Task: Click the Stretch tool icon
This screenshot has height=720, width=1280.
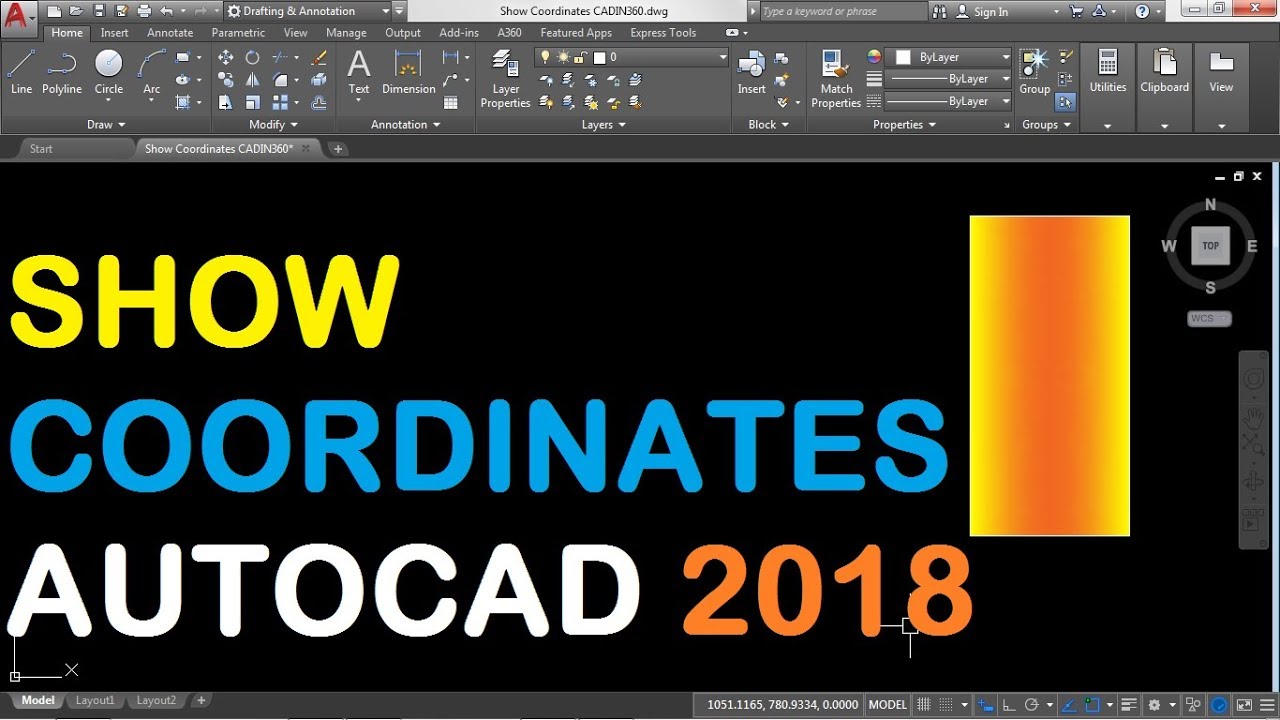Action: point(226,102)
